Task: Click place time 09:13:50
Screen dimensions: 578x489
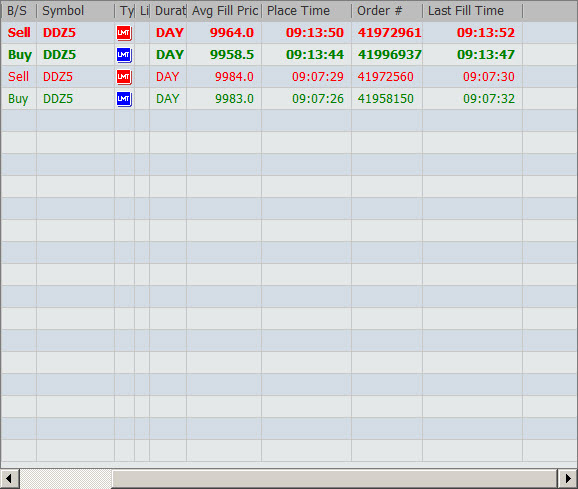Action: click(x=315, y=33)
